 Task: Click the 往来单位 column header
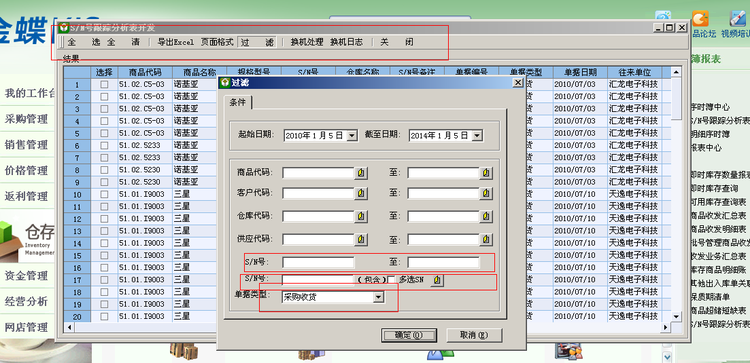pos(635,72)
